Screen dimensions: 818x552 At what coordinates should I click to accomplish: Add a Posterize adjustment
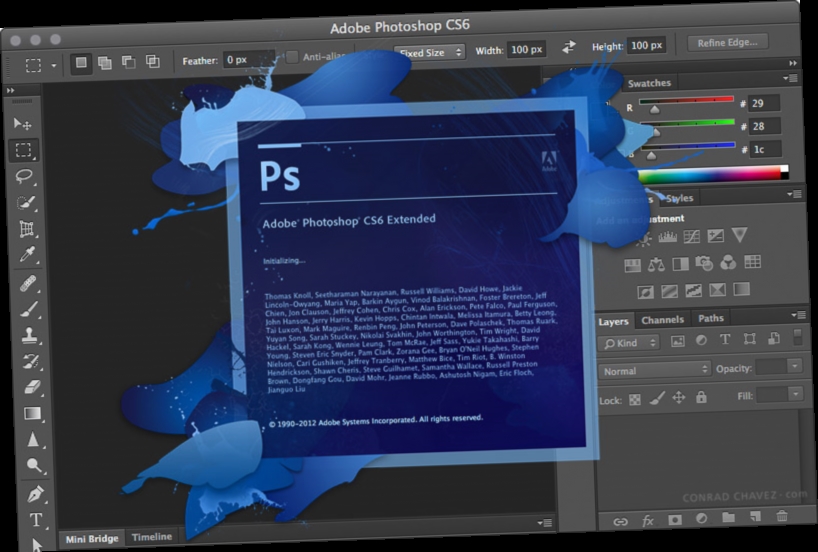pos(669,291)
